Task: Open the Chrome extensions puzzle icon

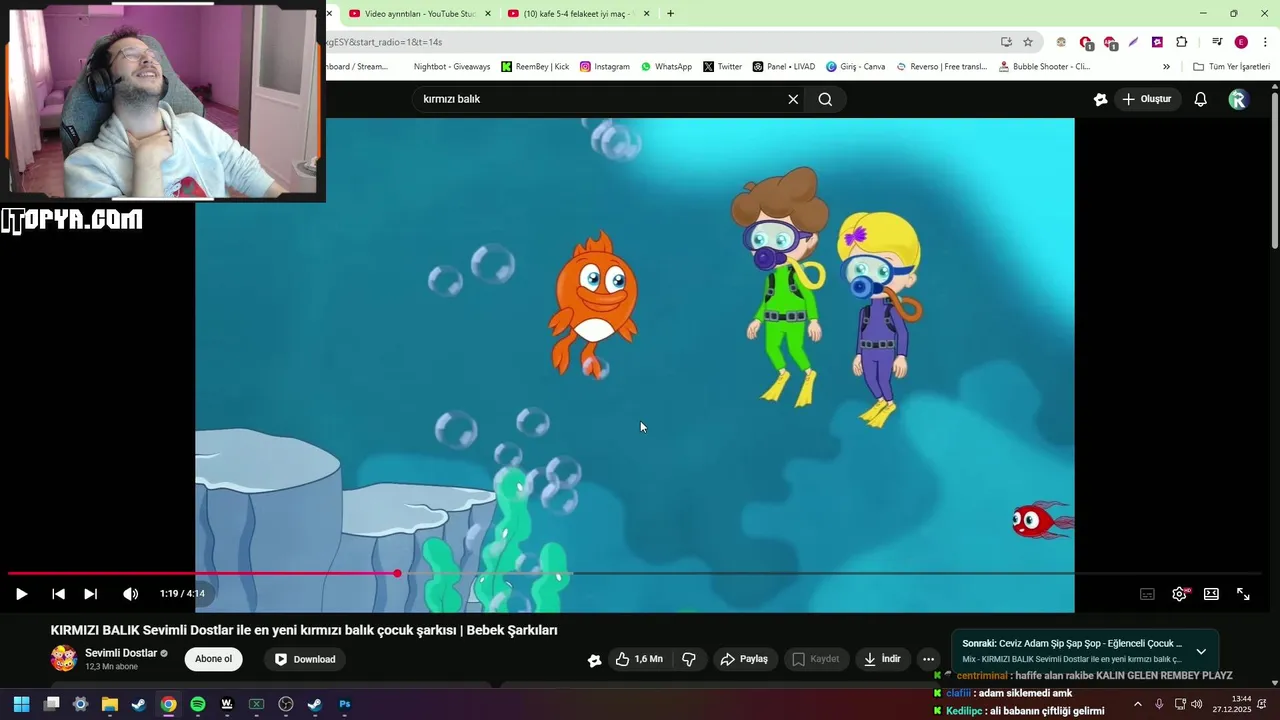Action: (1181, 42)
